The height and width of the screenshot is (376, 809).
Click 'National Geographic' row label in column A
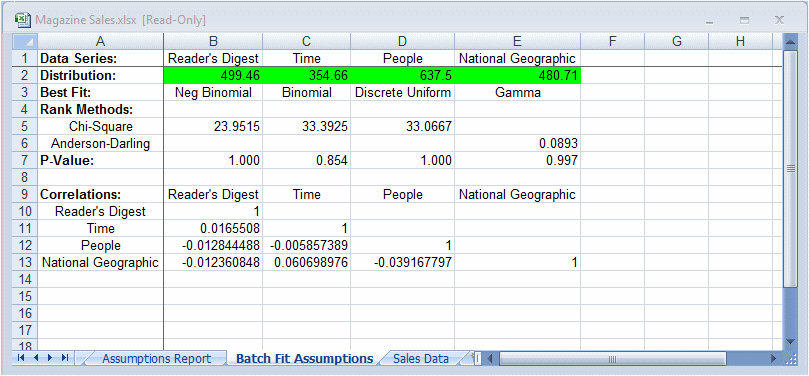click(x=100, y=263)
